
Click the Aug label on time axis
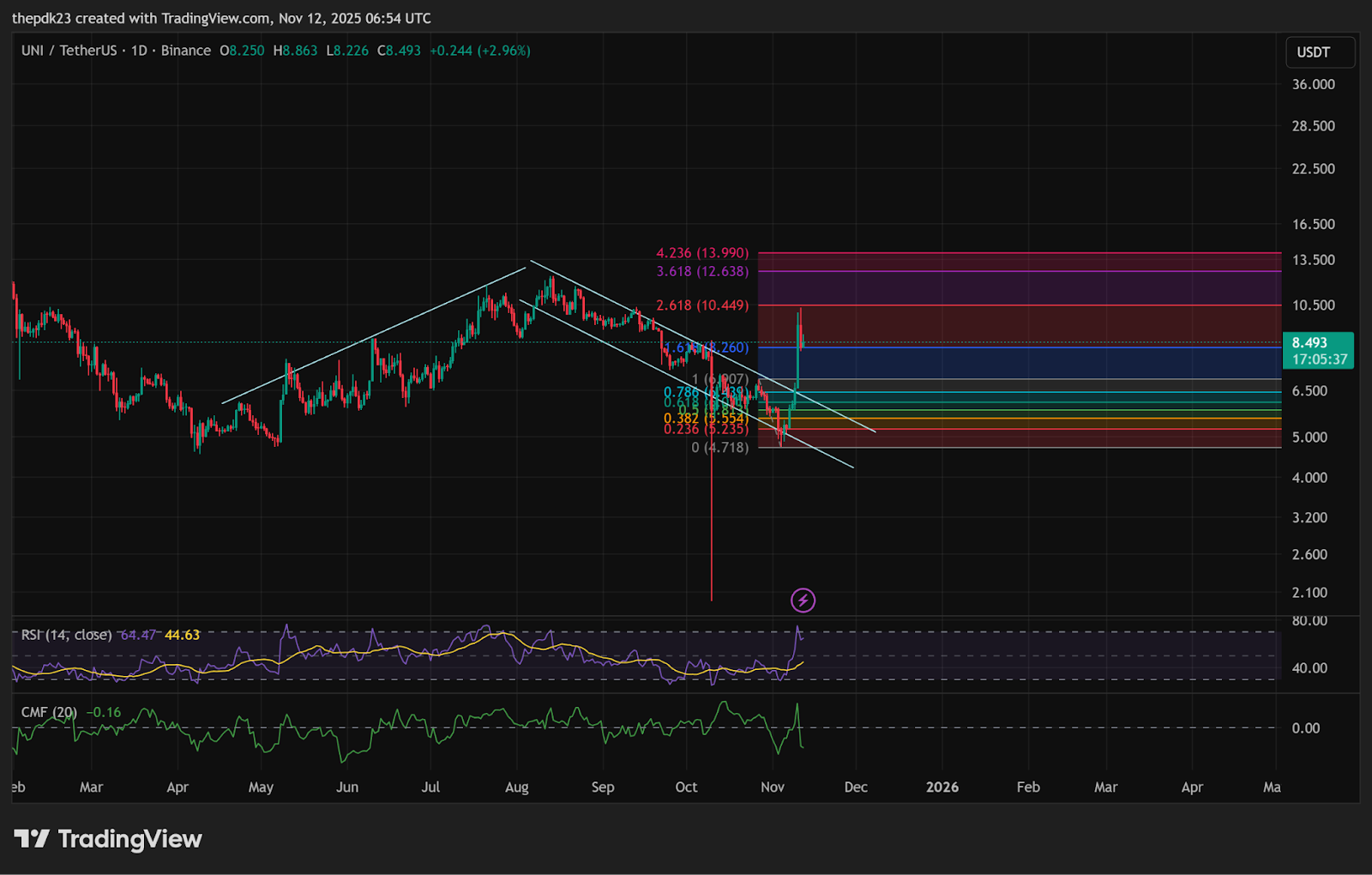pos(516,787)
